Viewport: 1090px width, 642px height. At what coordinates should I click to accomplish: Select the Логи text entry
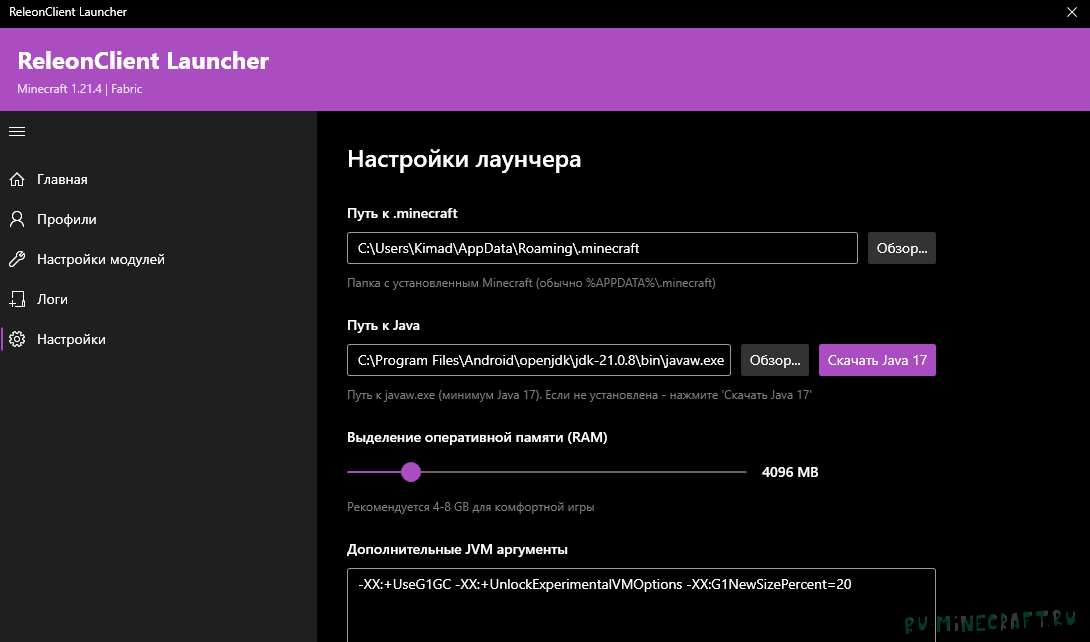pos(52,299)
